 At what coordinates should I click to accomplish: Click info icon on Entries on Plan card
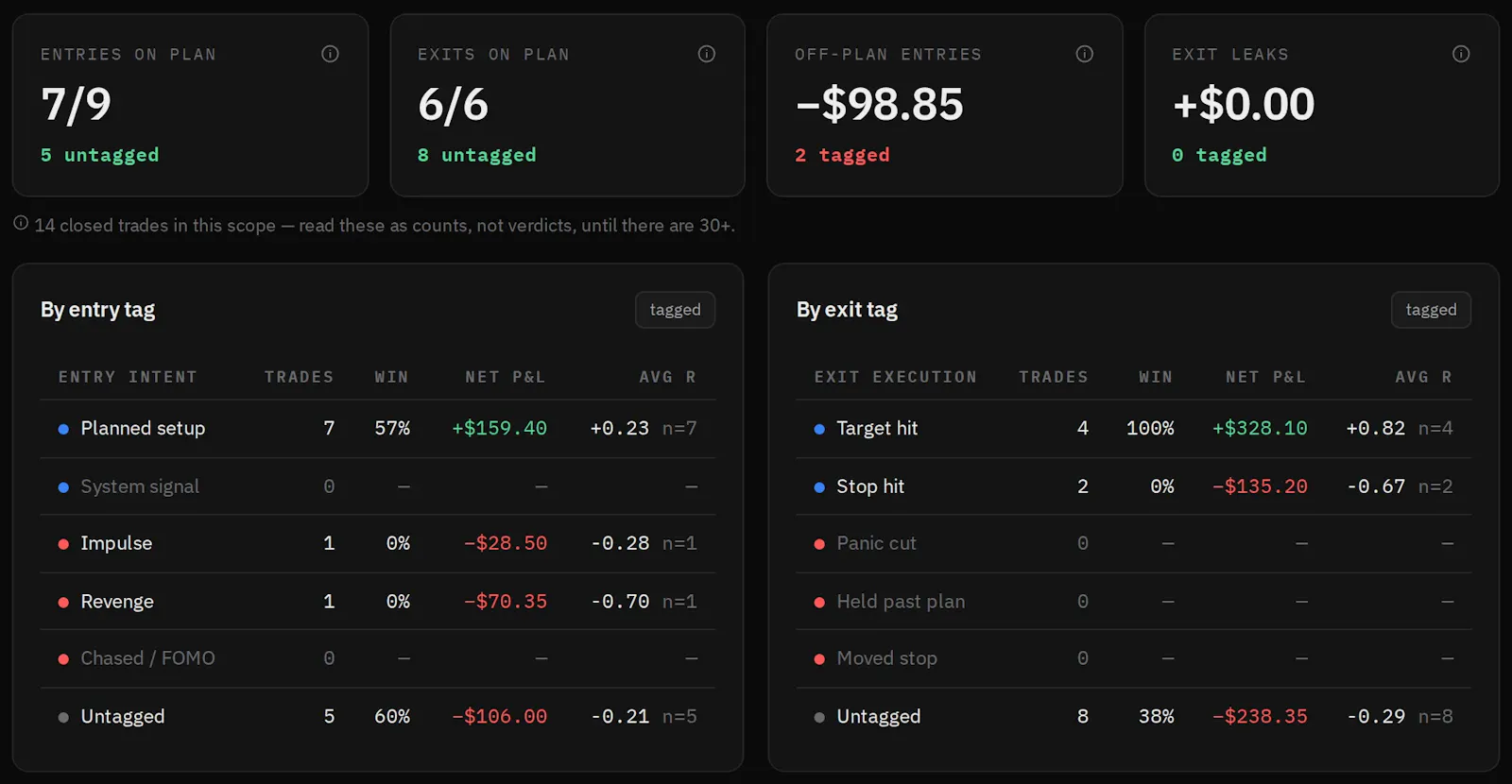pos(330,54)
